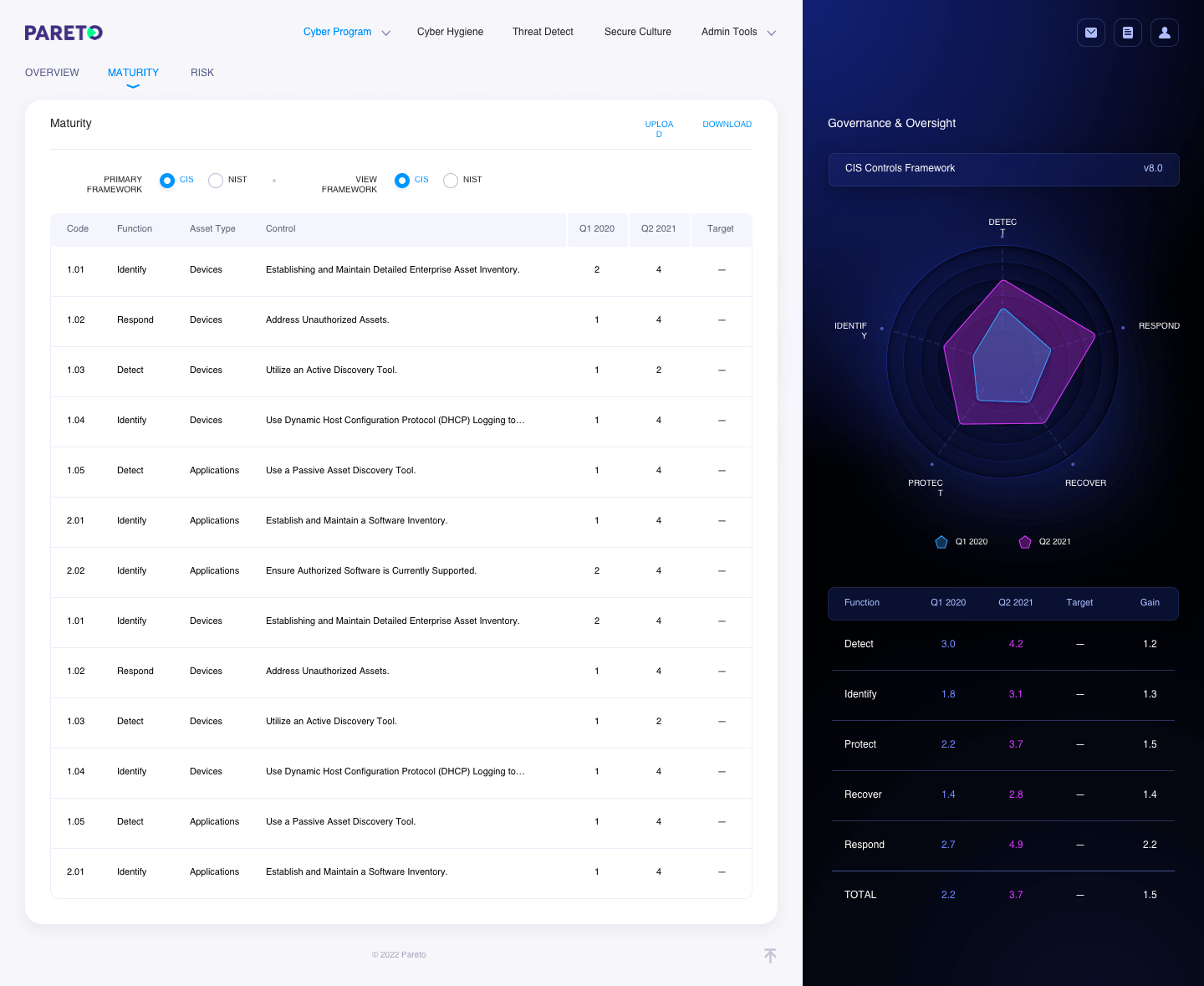Screen dimensions: 1204x986
Task: Click the Upload link
Action: (659, 129)
